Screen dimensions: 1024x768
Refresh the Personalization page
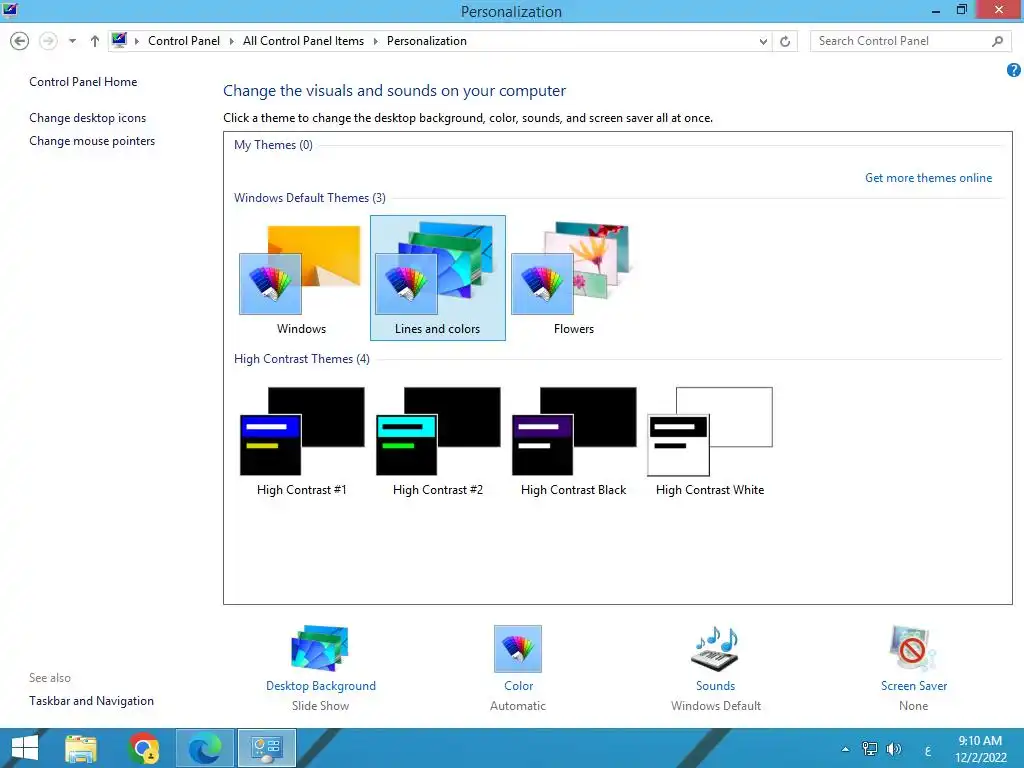point(785,41)
